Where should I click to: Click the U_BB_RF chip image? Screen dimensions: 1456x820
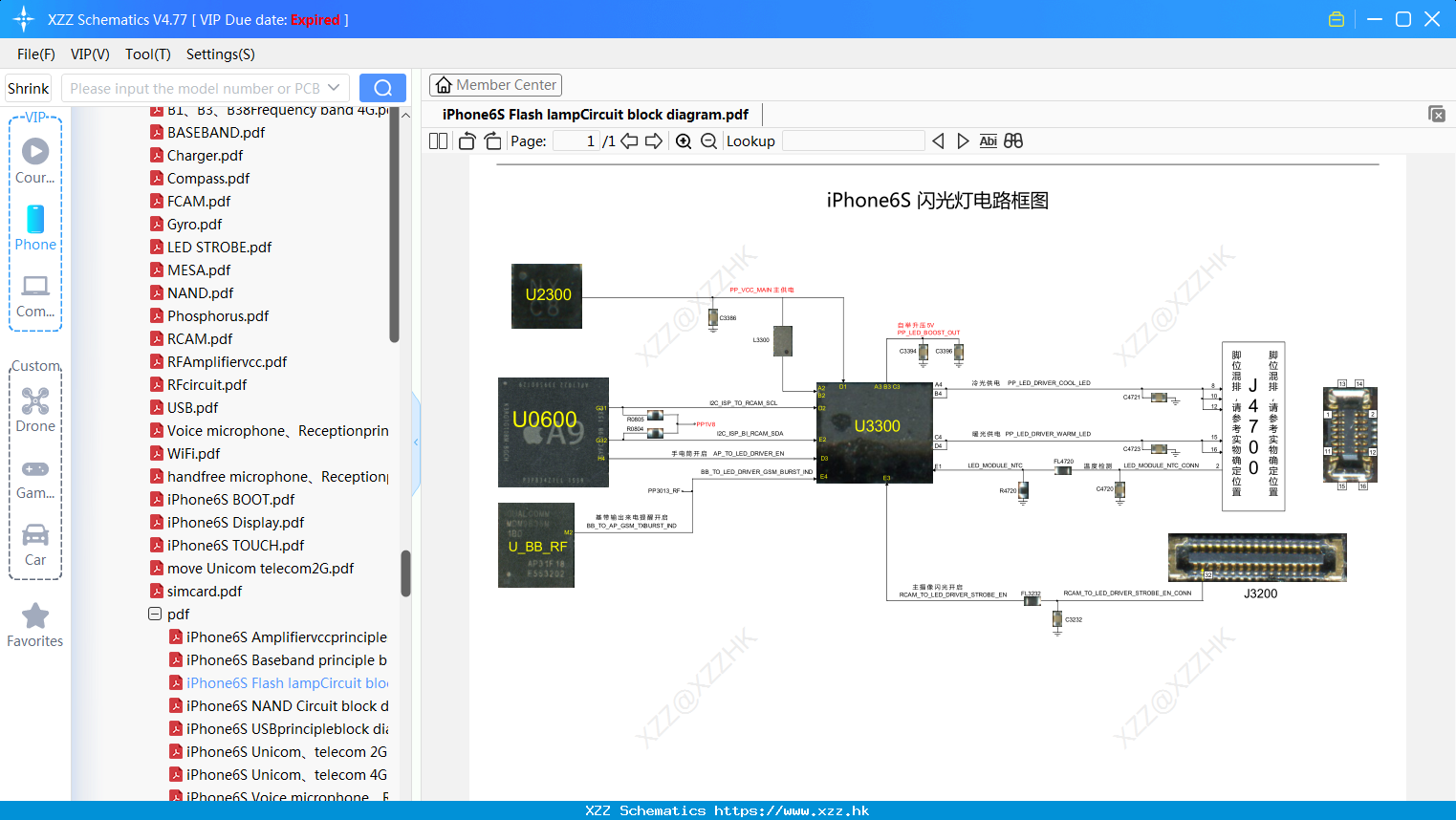tap(536, 545)
